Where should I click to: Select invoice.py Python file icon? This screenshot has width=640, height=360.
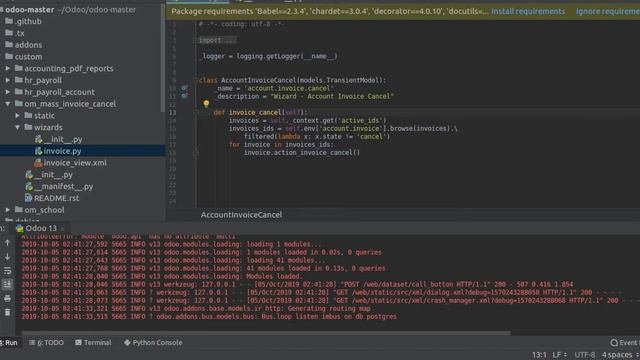pos(38,151)
